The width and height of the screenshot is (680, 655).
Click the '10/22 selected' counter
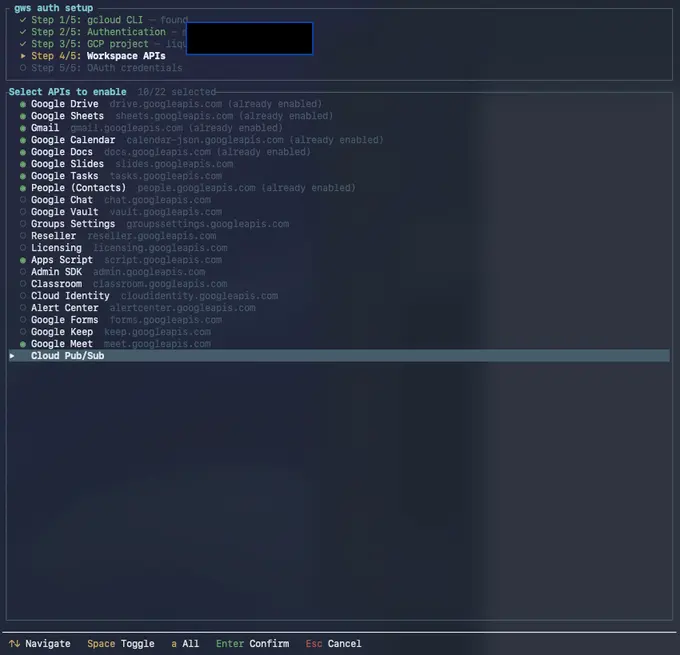[x=177, y=92]
